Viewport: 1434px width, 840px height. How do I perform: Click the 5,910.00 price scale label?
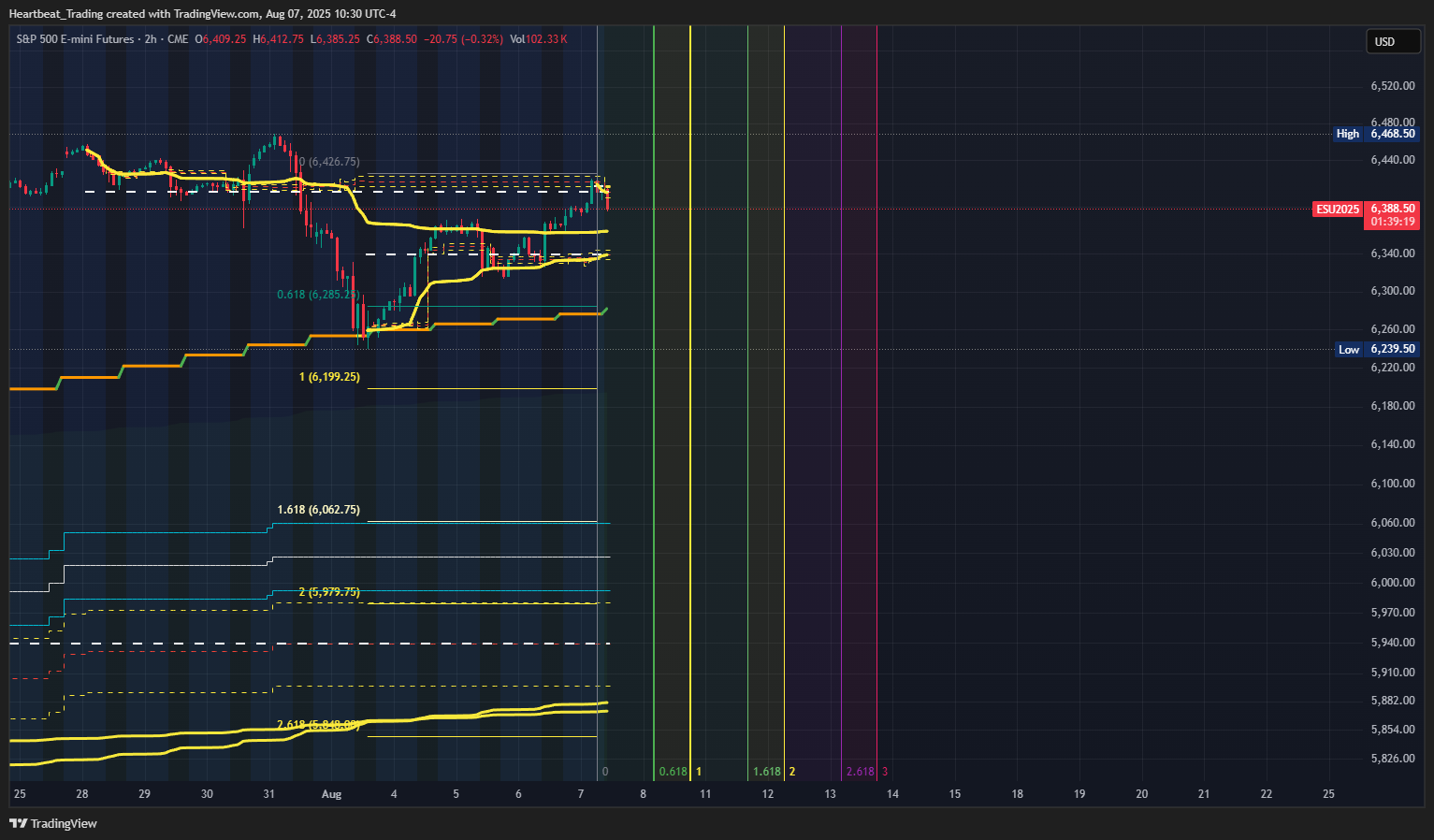click(x=1393, y=673)
